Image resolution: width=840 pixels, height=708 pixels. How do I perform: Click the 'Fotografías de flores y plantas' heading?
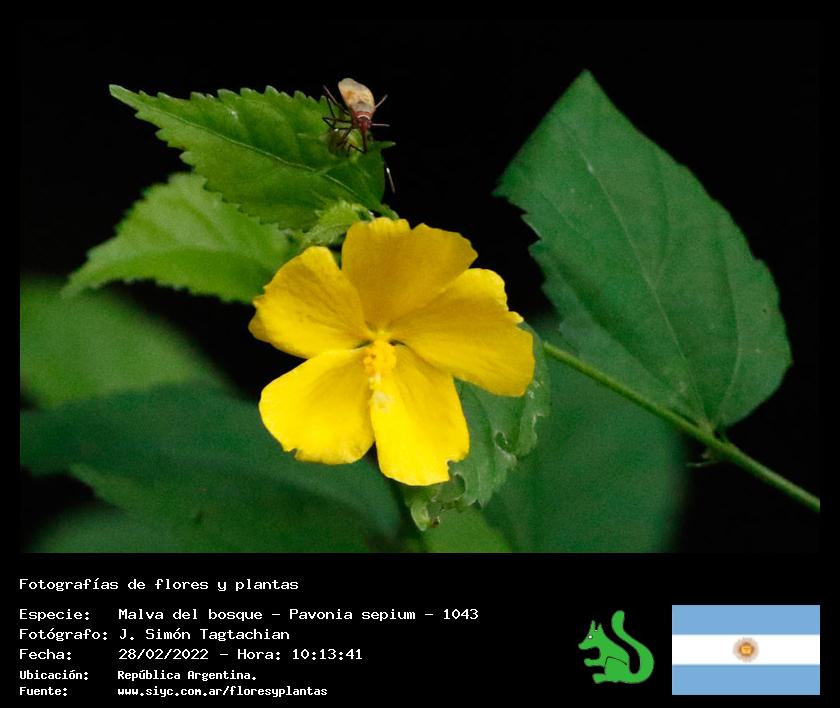[x=159, y=584]
